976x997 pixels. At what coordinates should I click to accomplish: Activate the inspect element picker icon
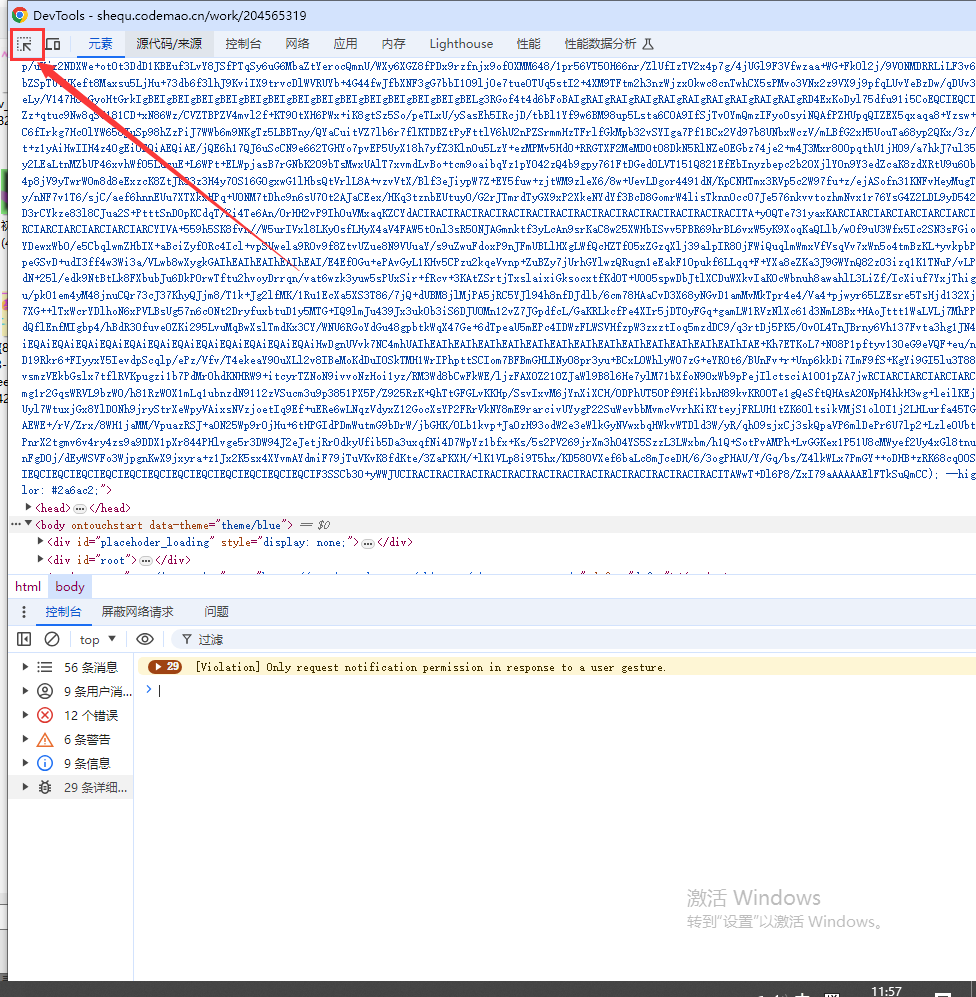(x=25, y=45)
